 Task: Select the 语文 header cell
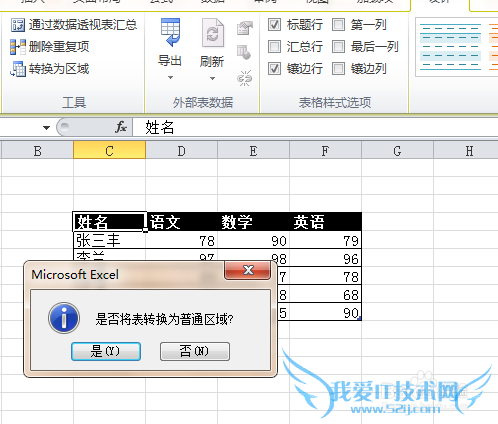tap(182, 222)
